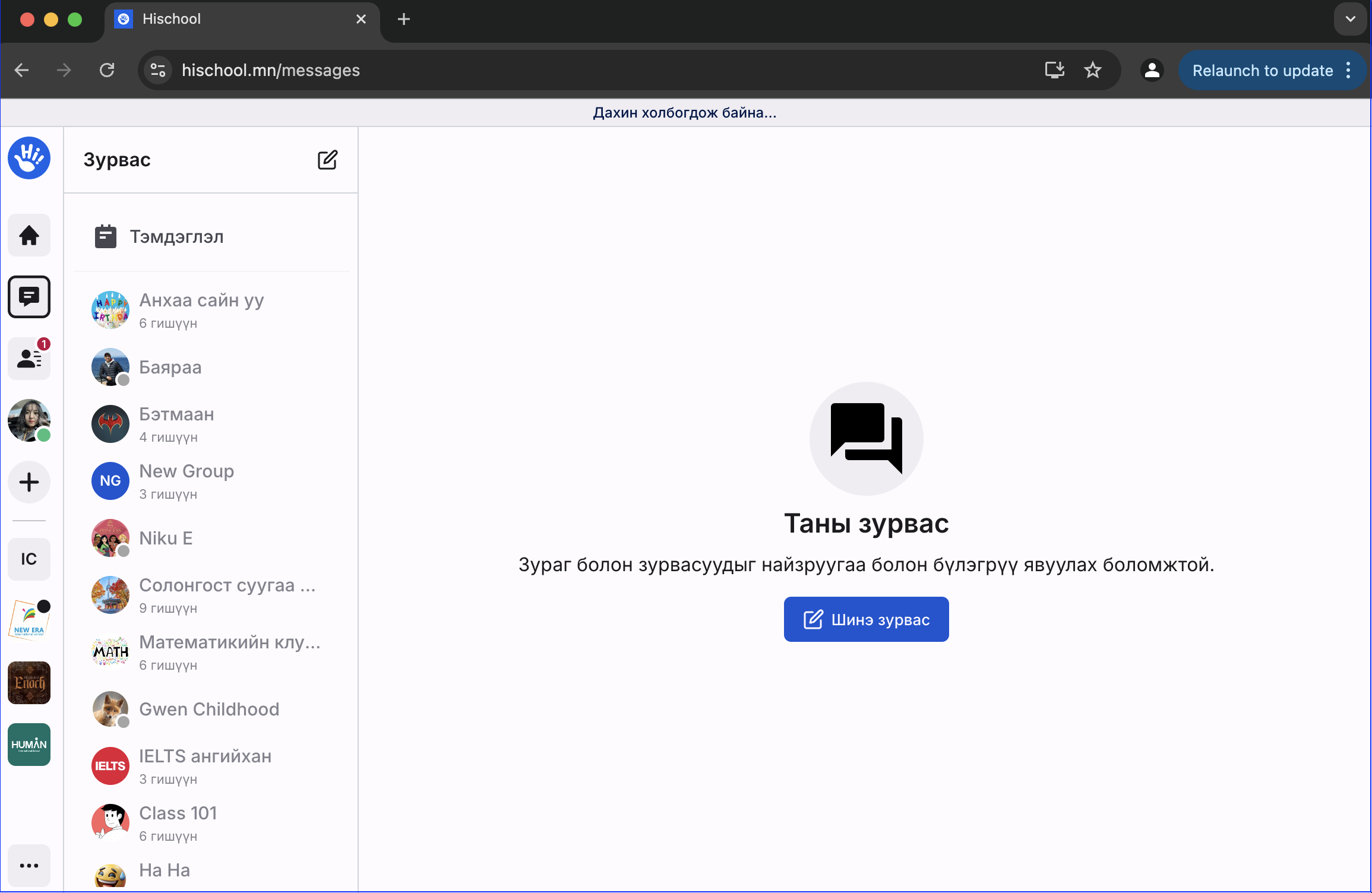This screenshot has width=1372, height=893.
Task: Open the NEW ERA school workspace
Action: coord(29,619)
